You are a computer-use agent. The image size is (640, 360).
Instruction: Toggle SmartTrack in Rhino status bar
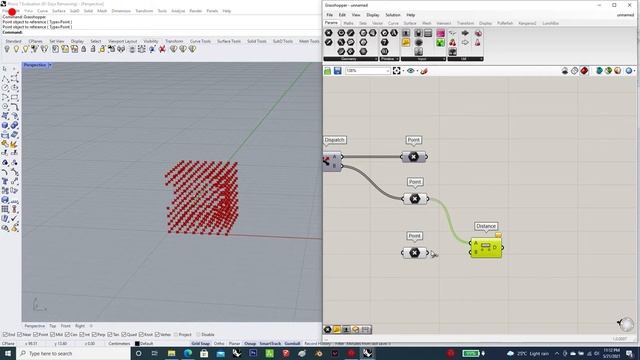(270, 344)
